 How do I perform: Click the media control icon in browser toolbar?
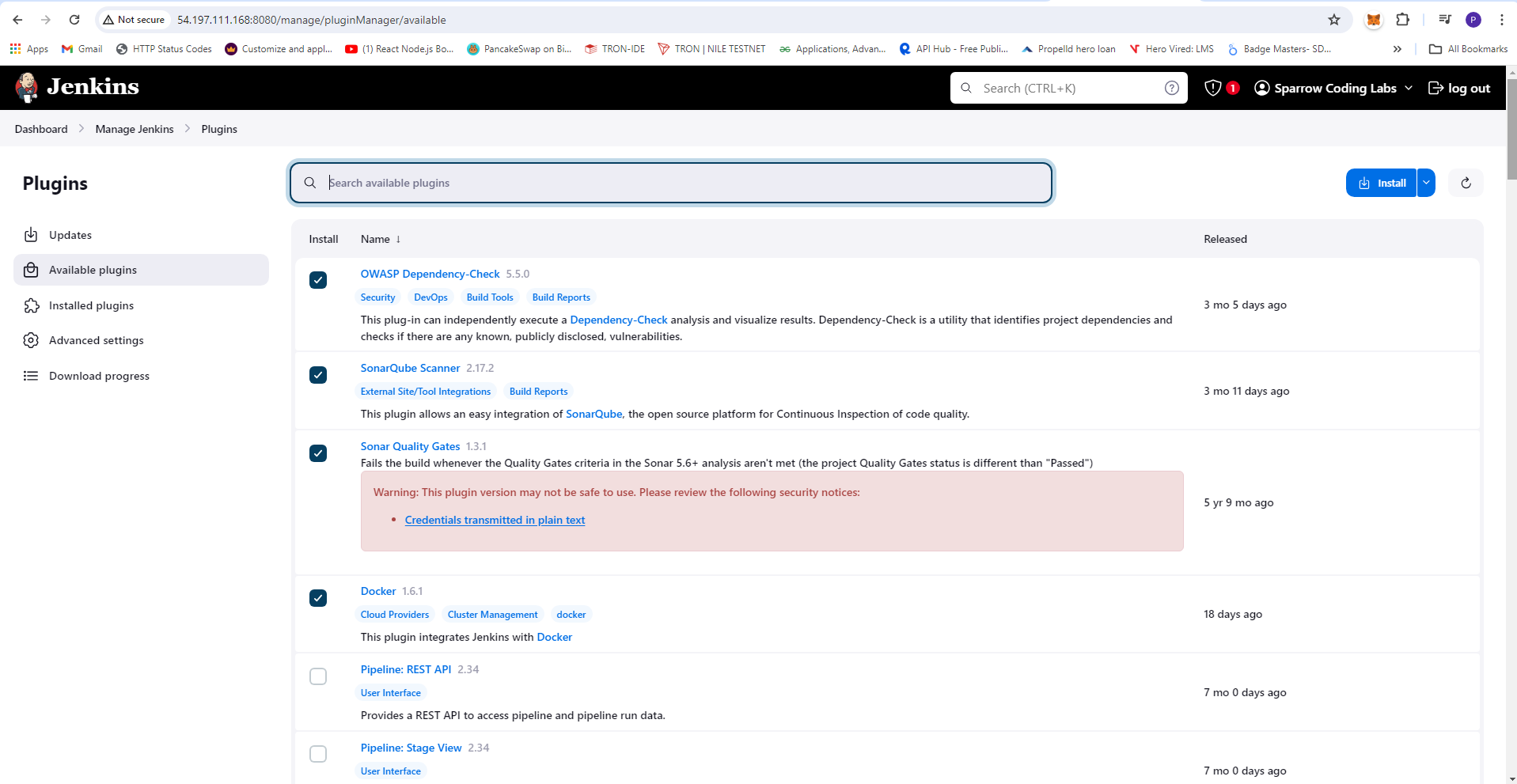1445,20
